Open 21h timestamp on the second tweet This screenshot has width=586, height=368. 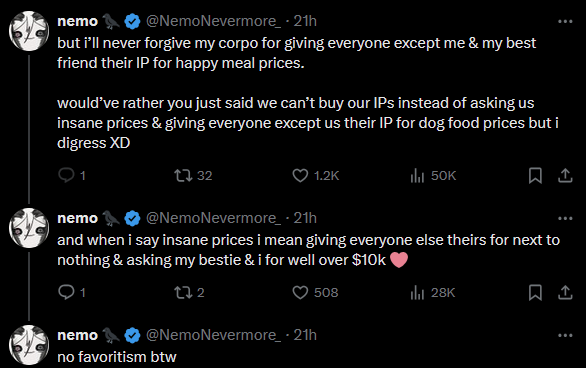(x=305, y=218)
